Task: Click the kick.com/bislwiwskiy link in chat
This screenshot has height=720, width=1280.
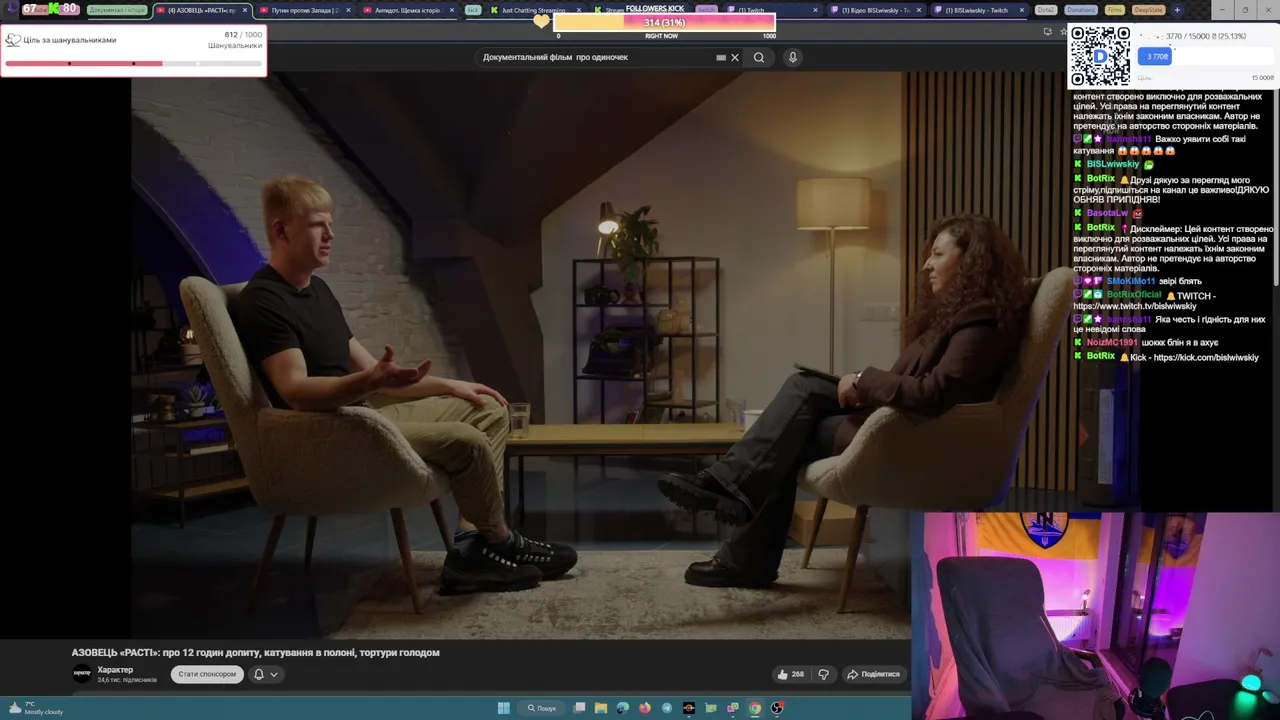Action: pos(1205,357)
